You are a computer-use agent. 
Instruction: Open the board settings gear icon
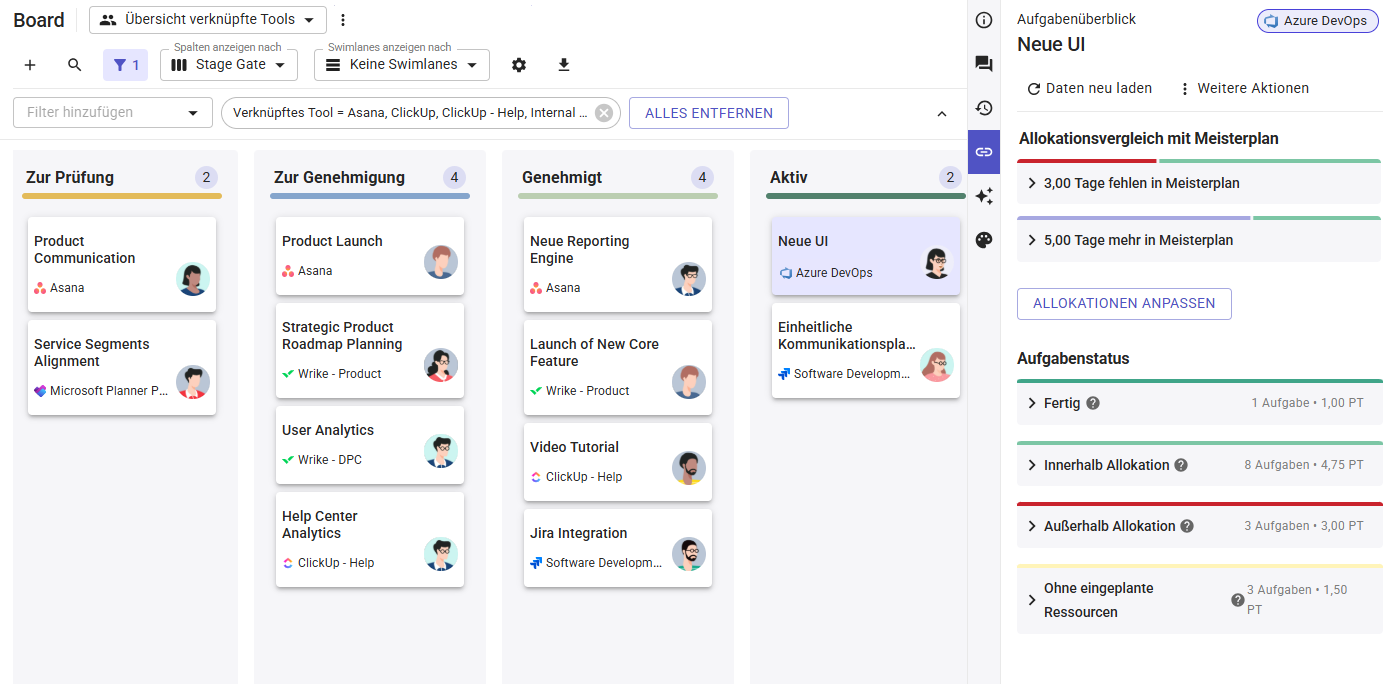click(x=518, y=65)
